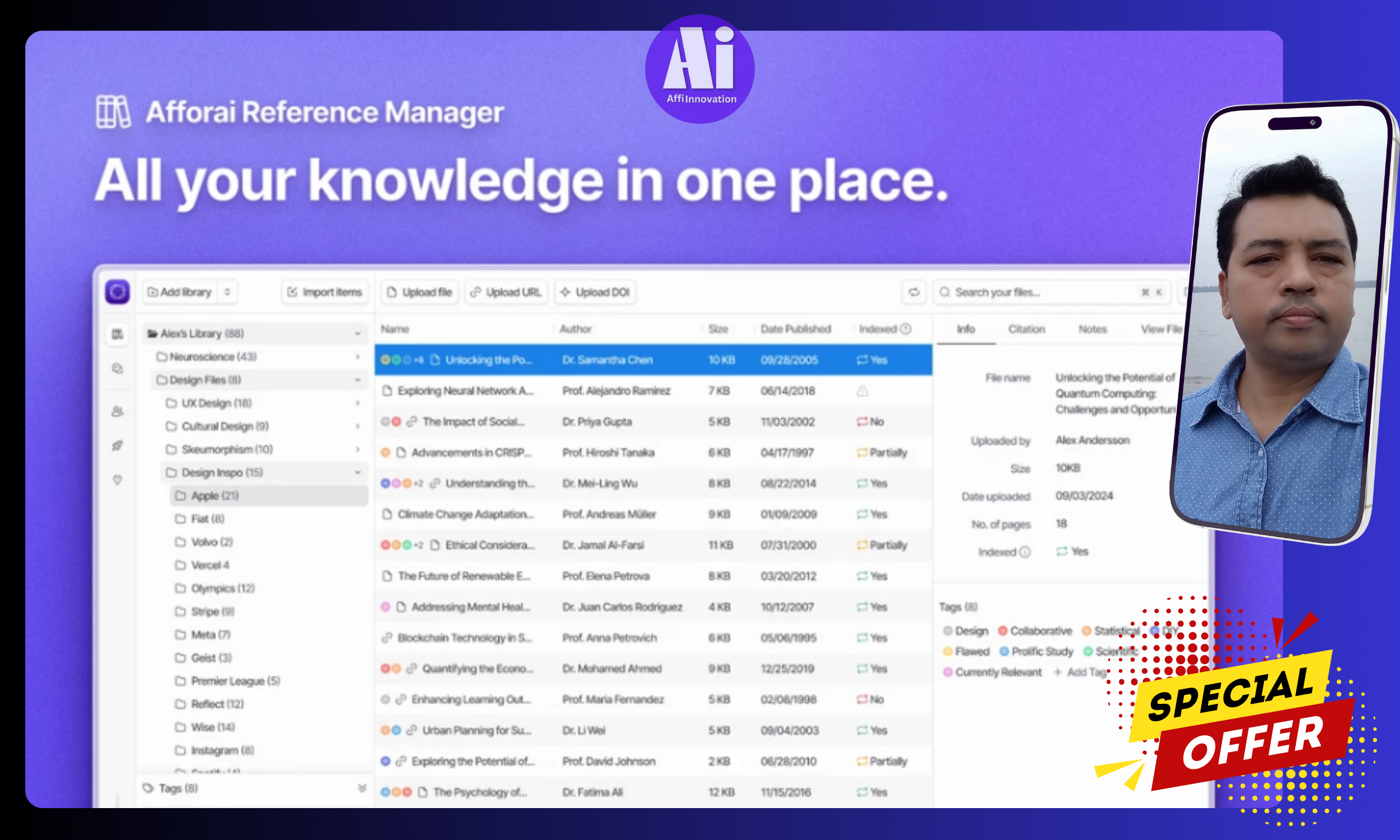This screenshot has height=840, width=1400.
Task: Click the indexed No icon in the Dr. Priya Gupta row
Action: point(862,422)
